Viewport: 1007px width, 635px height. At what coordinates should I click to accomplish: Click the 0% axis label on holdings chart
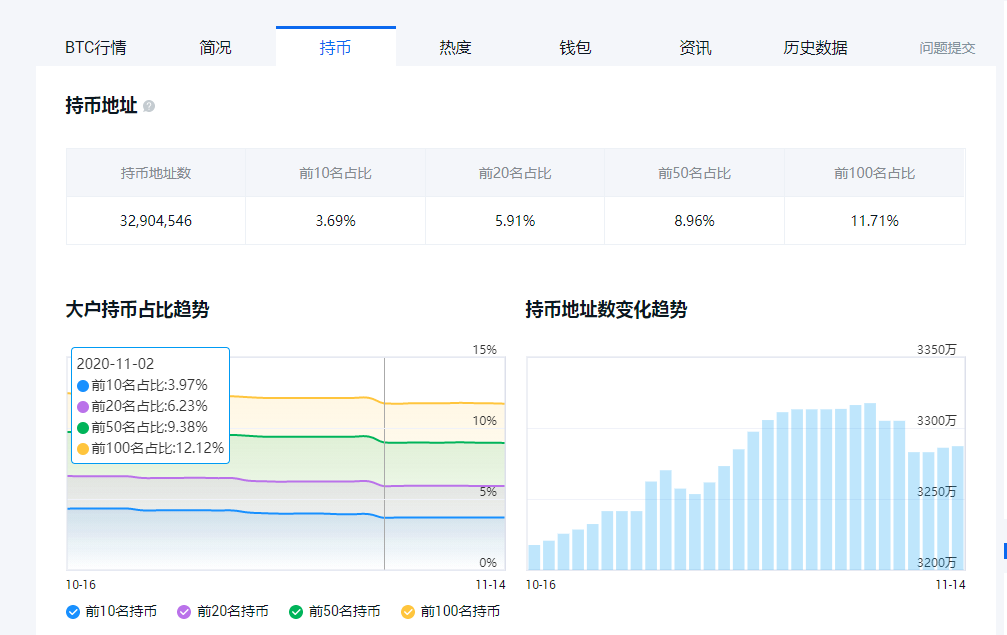click(x=488, y=563)
